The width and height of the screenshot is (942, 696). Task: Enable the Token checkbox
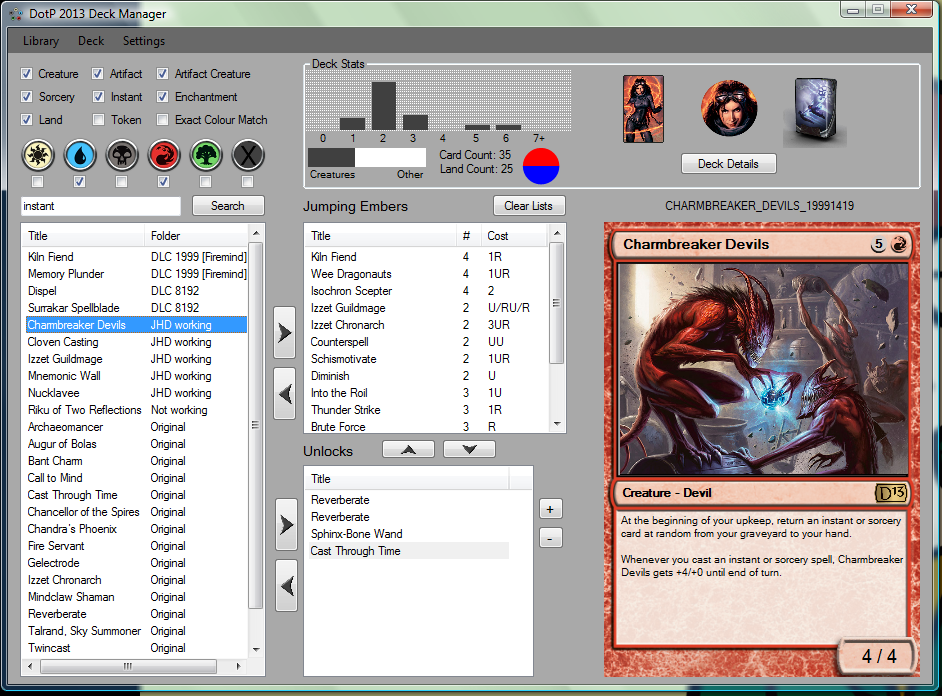(98, 120)
